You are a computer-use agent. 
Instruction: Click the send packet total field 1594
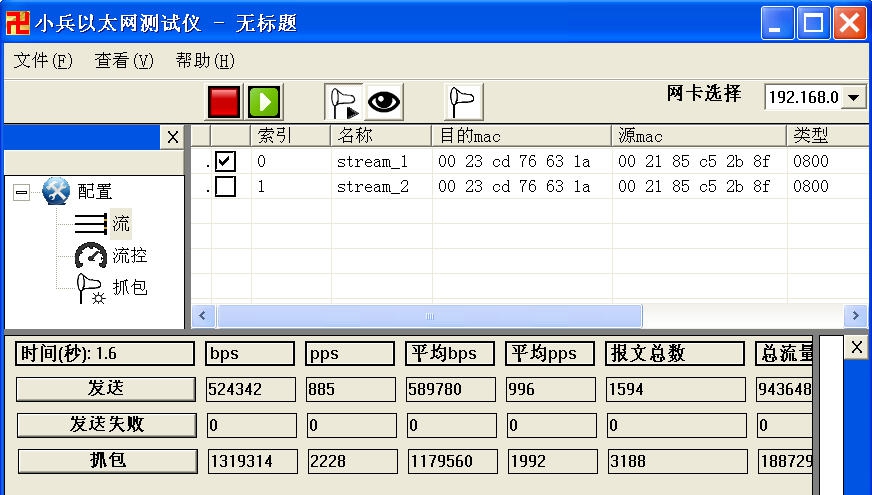point(676,389)
